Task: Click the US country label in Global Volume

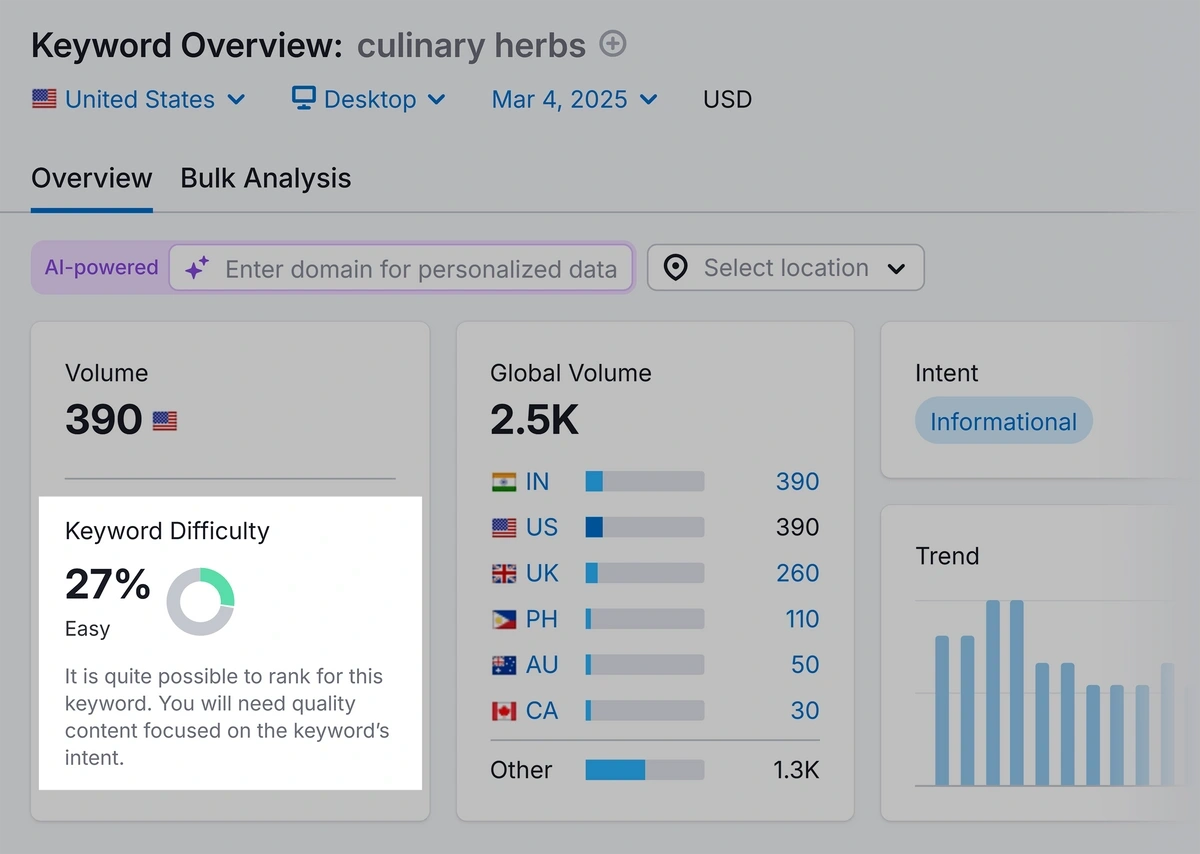Action: (x=542, y=528)
